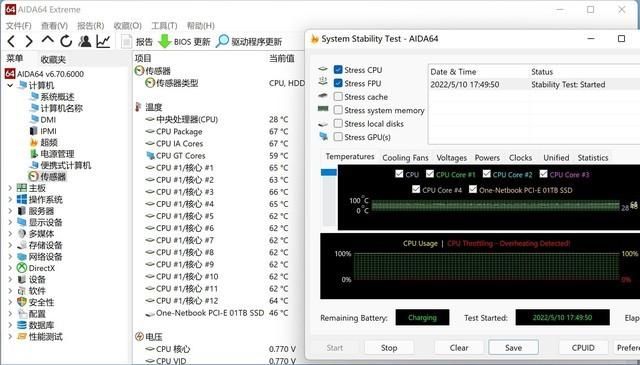Click the BIOS 更新 green arrow button

(184, 42)
